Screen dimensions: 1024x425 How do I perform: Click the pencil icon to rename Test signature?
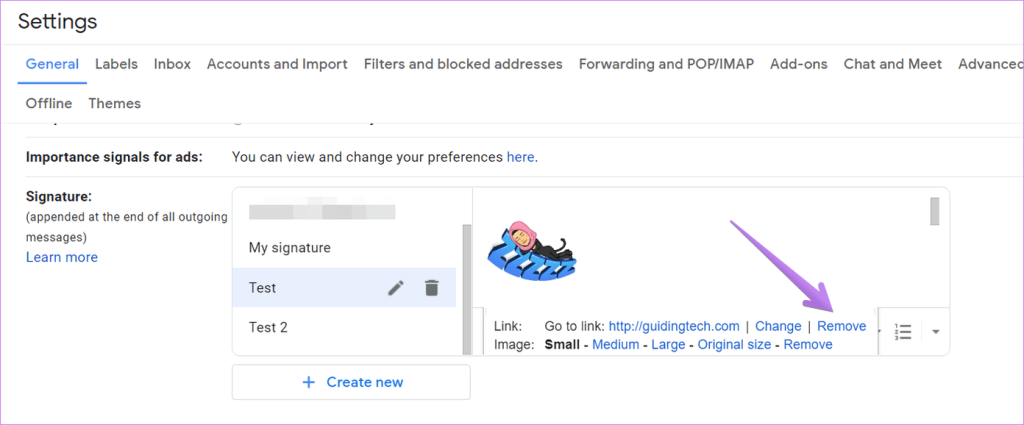[x=396, y=288]
